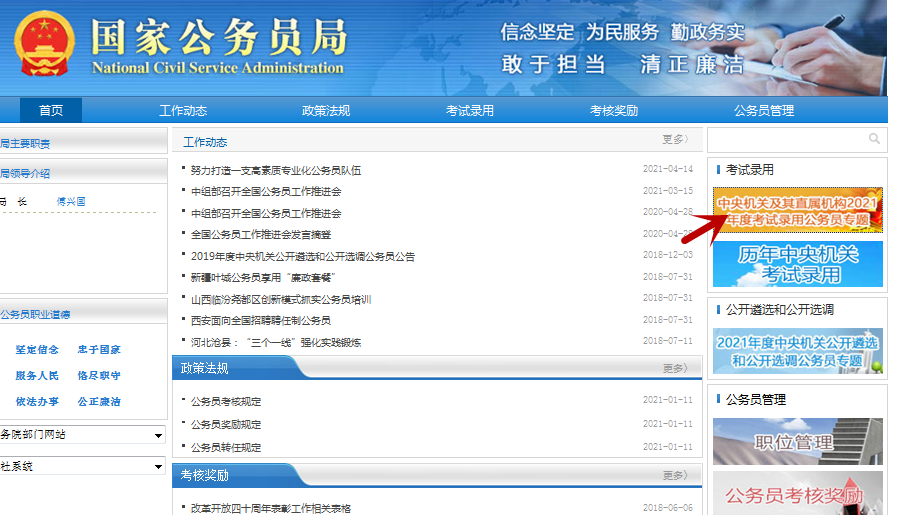
Task: Expand the 社系统 dropdown list
Action: (x=83, y=467)
